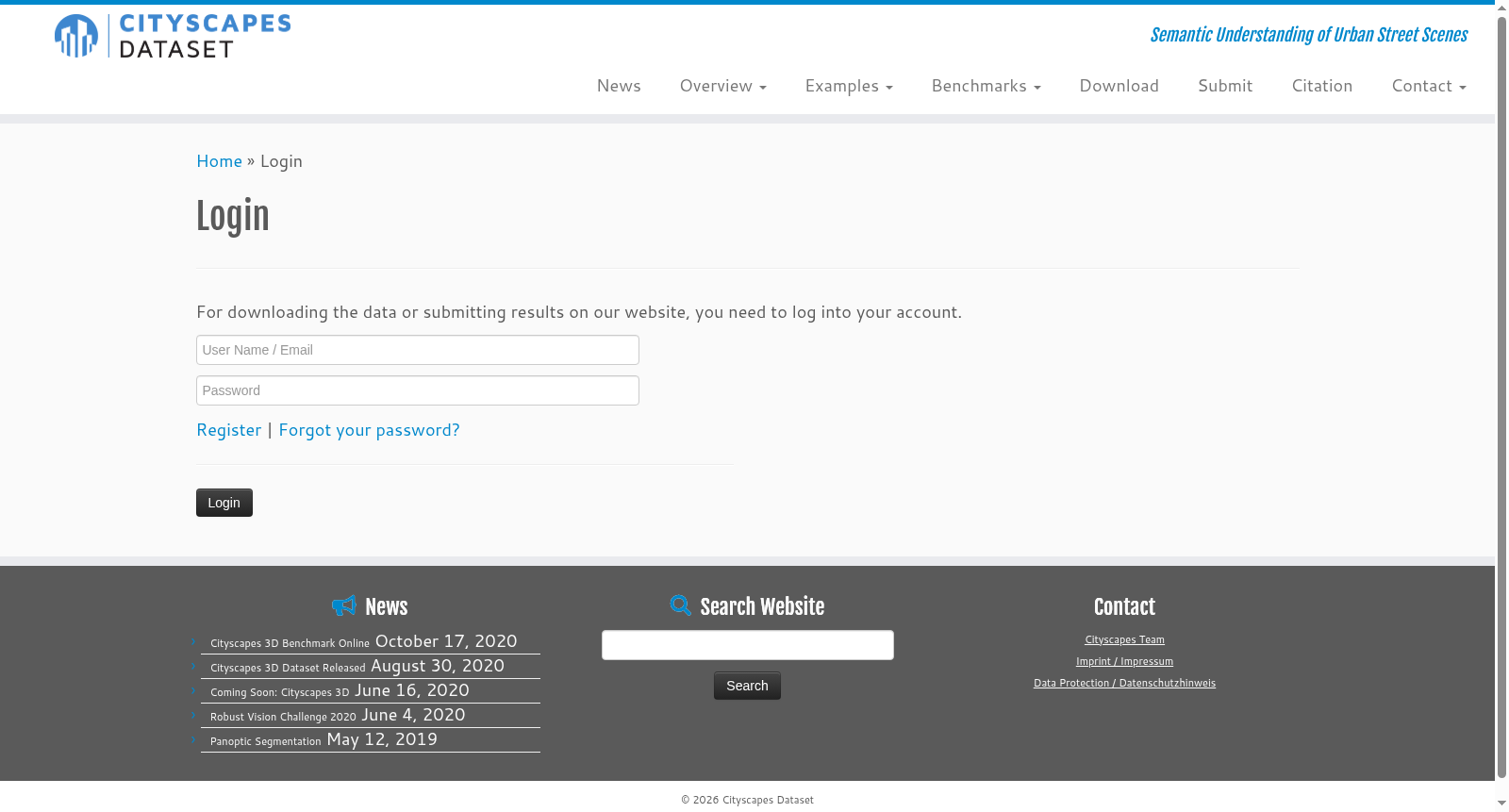Screen dimensions: 1509x812
Task: Click the footer Search button
Action: pyautogui.click(x=747, y=686)
